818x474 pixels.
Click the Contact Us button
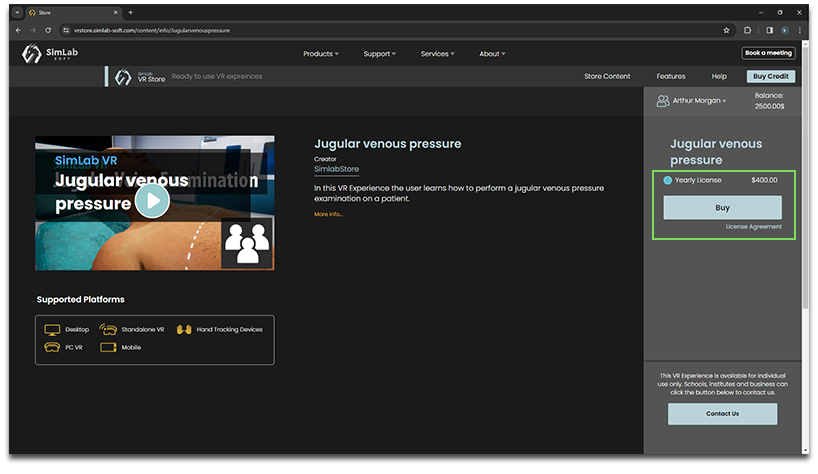coord(722,414)
